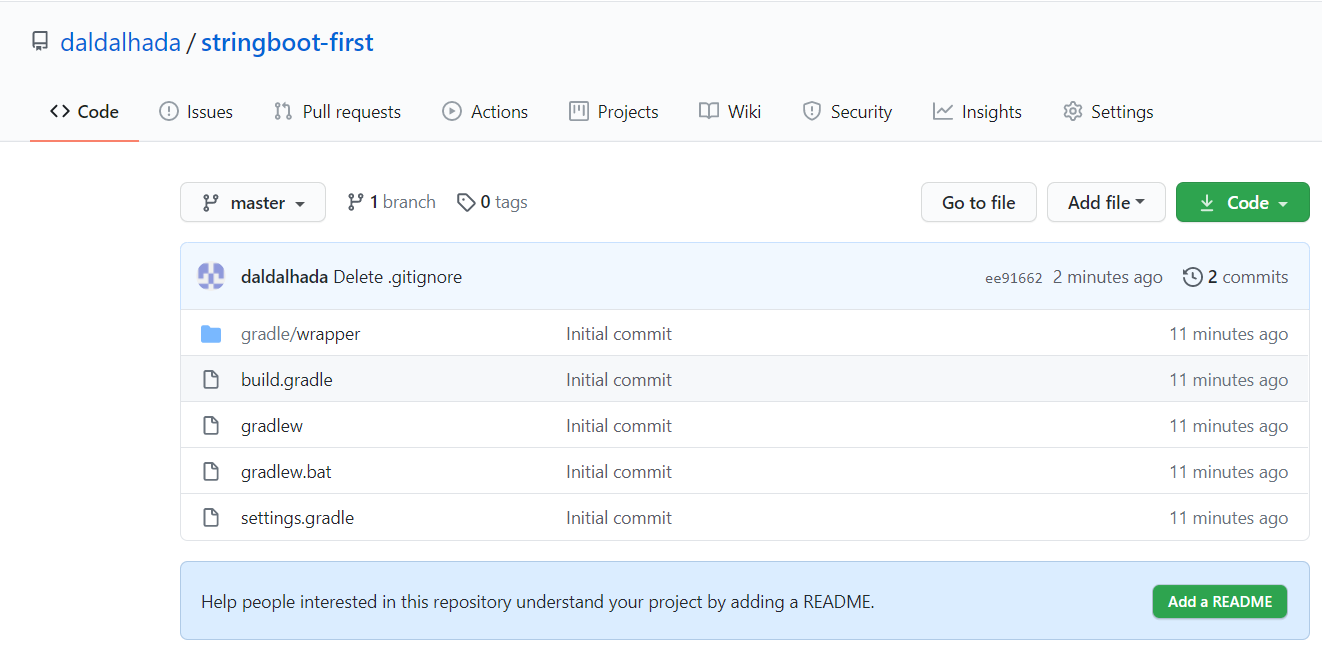View the 0 tags link
Viewport: 1322px width, 649px height.
(x=492, y=202)
